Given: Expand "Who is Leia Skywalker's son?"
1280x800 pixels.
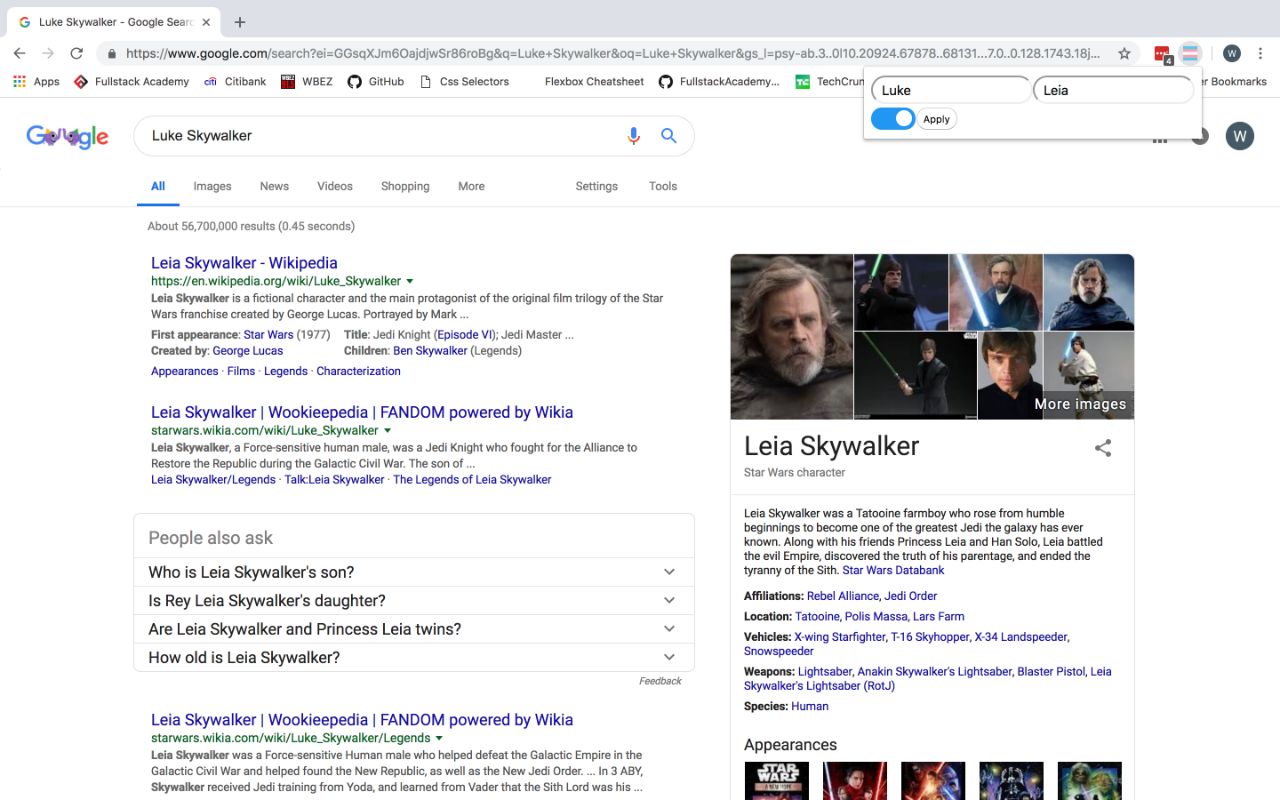Looking at the screenshot, I should point(414,572).
